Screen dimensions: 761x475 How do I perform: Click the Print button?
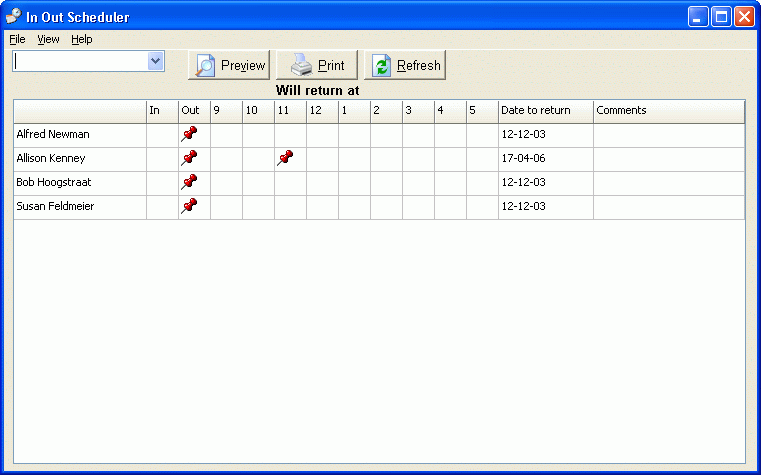[x=317, y=65]
